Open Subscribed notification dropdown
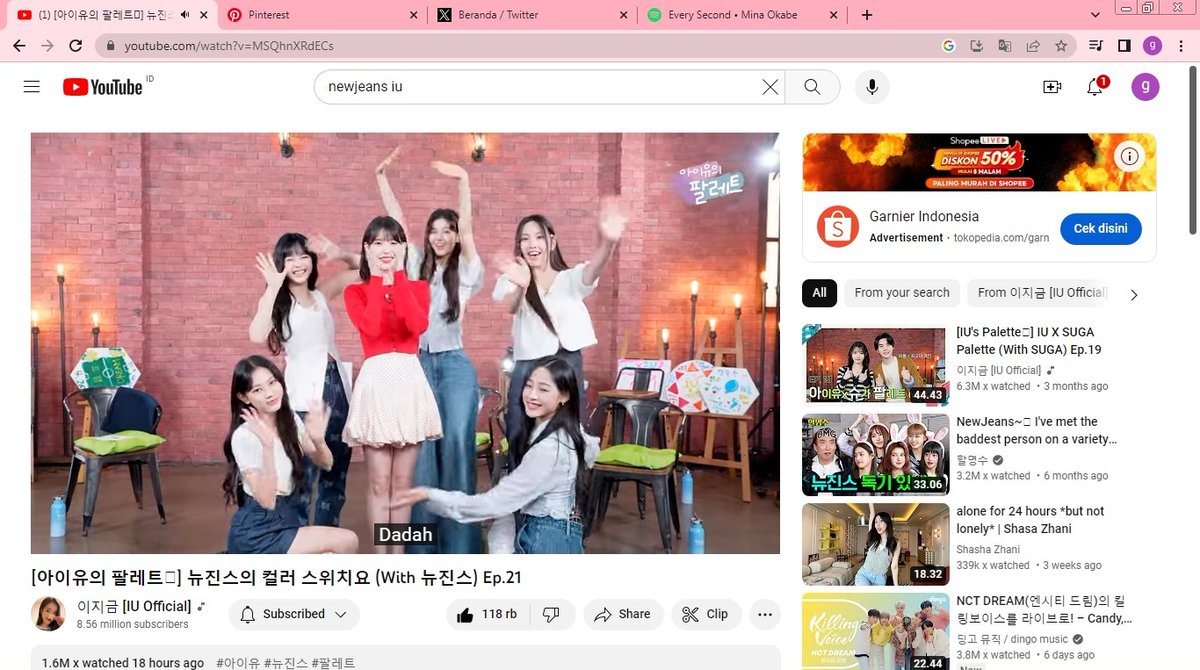This screenshot has height=670, width=1200. (x=294, y=614)
